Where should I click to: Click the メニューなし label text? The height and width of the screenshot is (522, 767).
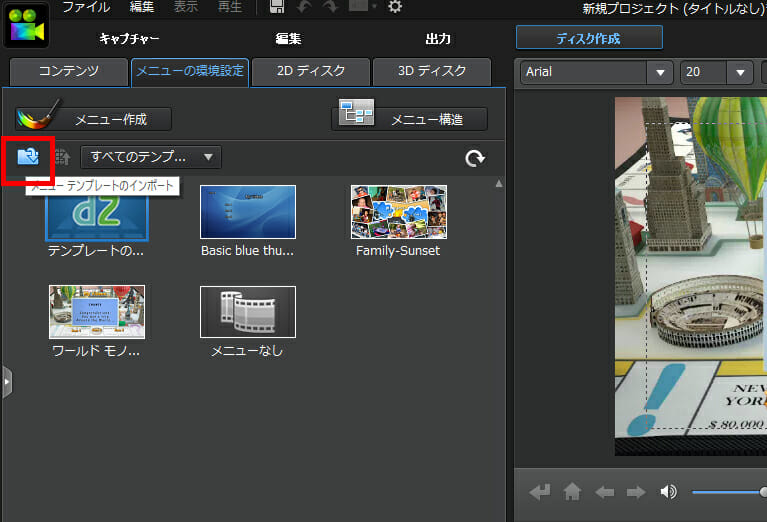[247, 351]
